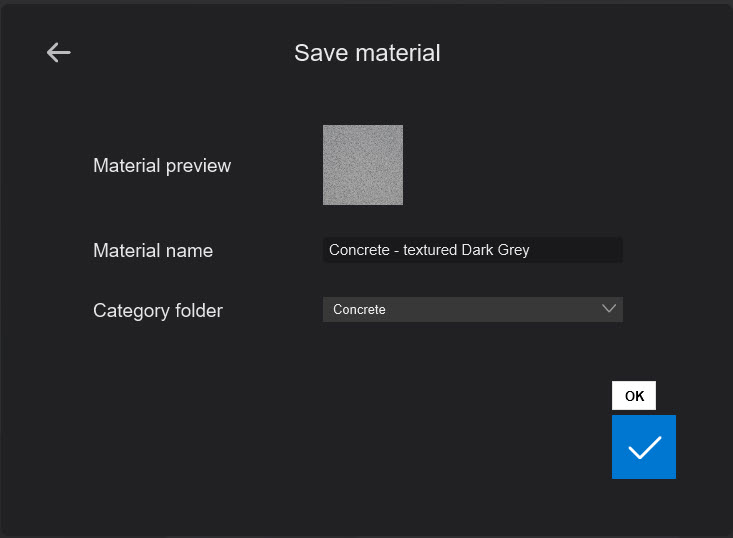The width and height of the screenshot is (733, 538).
Task: Click the grey concrete material preview thumbnail
Action: coord(362,165)
